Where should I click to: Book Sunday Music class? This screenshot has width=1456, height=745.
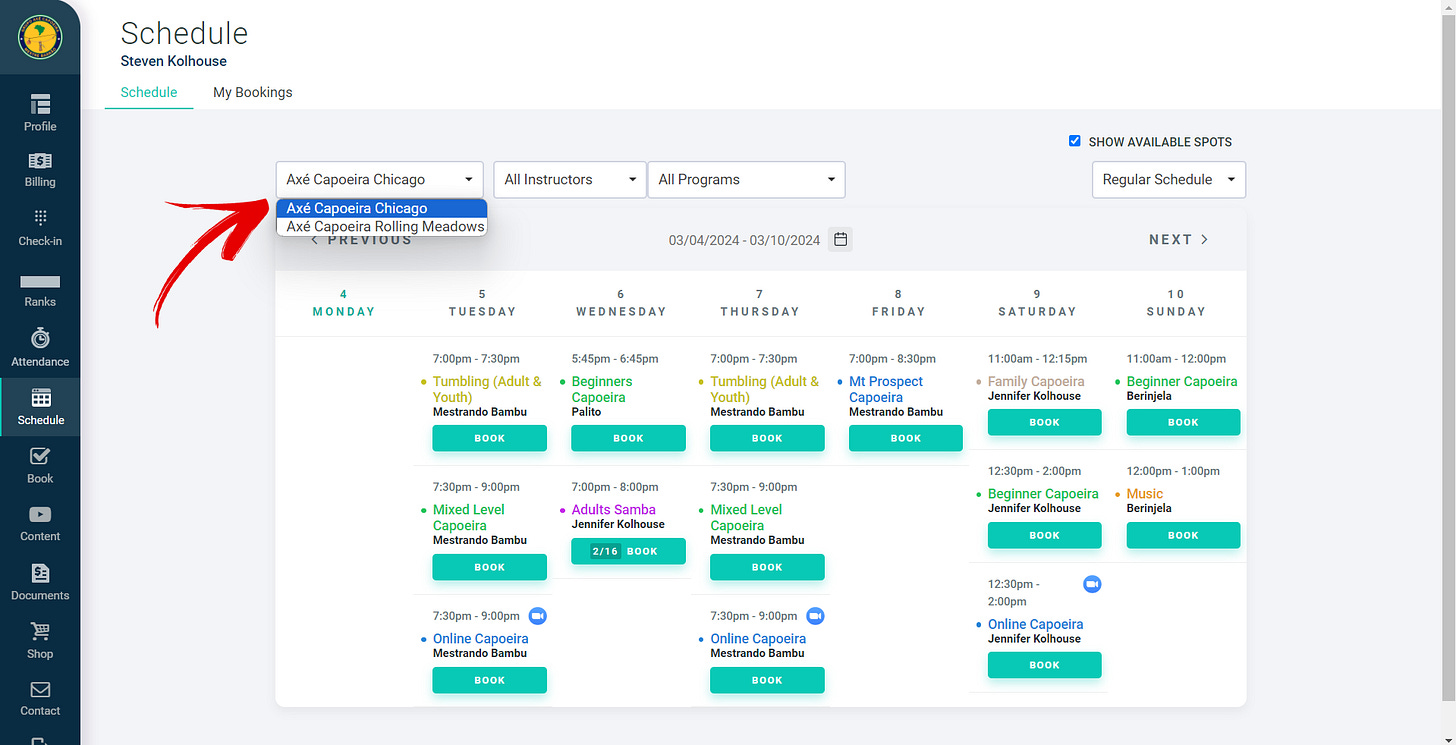click(1184, 535)
